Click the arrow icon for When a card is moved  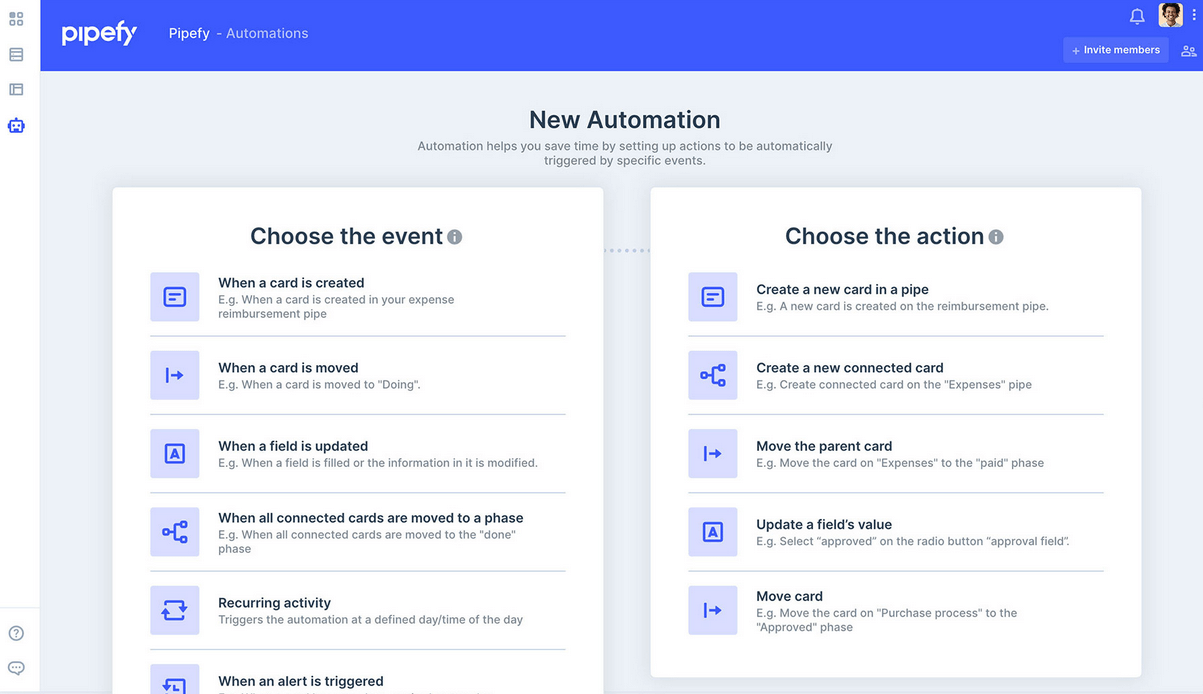pyautogui.click(x=175, y=375)
